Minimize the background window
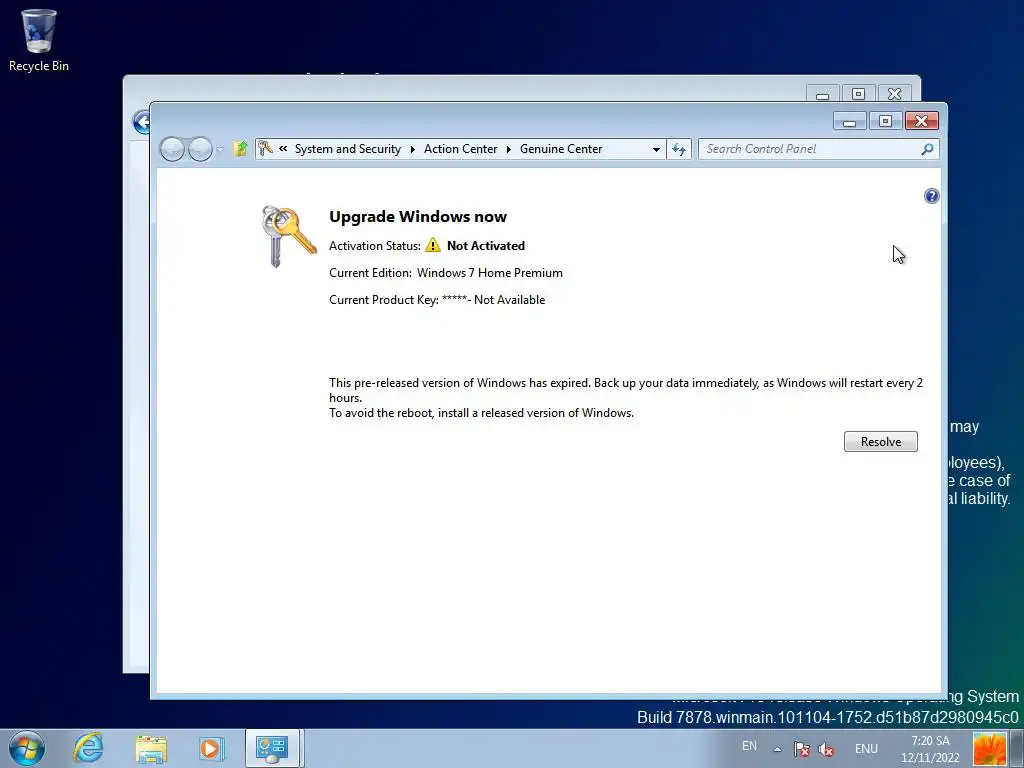Viewport: 1024px width, 768px height. (822, 94)
